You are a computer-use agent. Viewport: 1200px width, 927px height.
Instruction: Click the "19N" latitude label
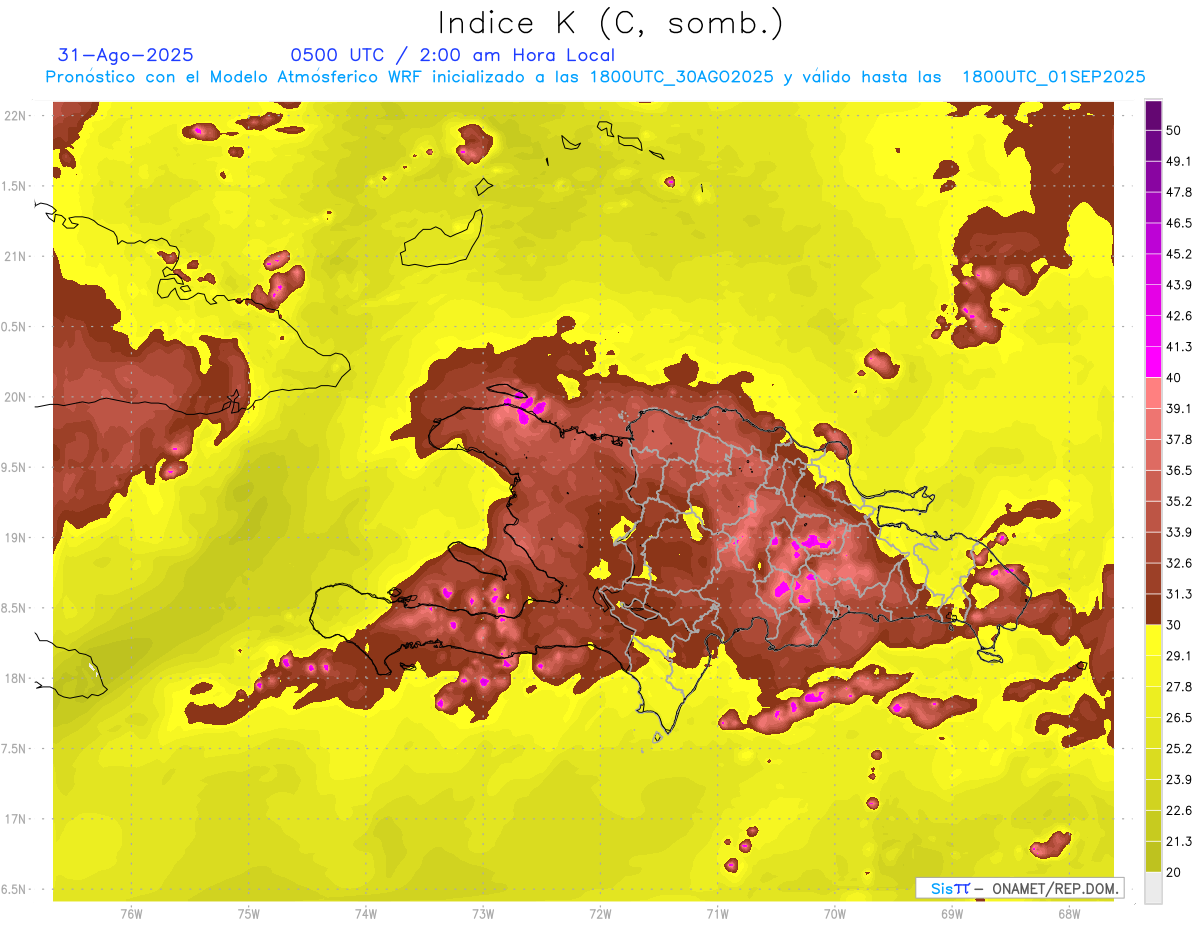click(16, 538)
